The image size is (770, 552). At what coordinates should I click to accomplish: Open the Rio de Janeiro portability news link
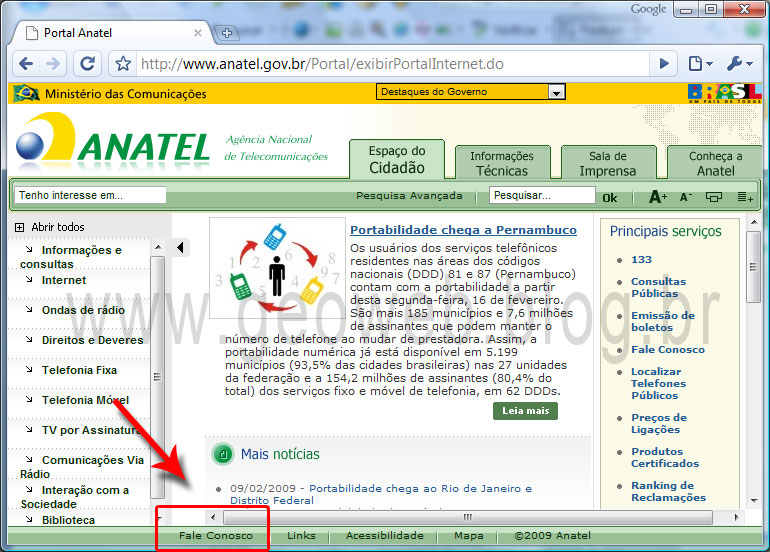point(381,494)
